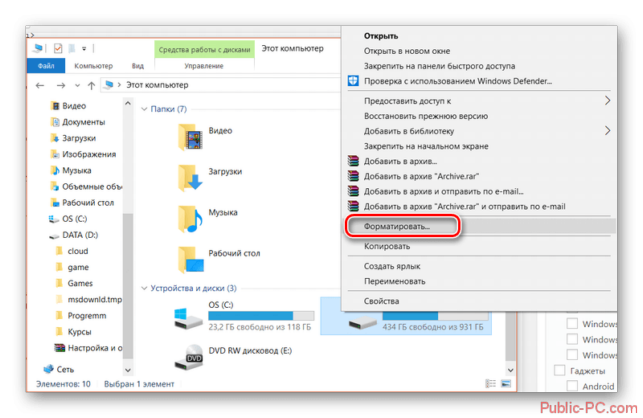
Task: Click the DVD RW drive icon
Action: click(x=189, y=357)
